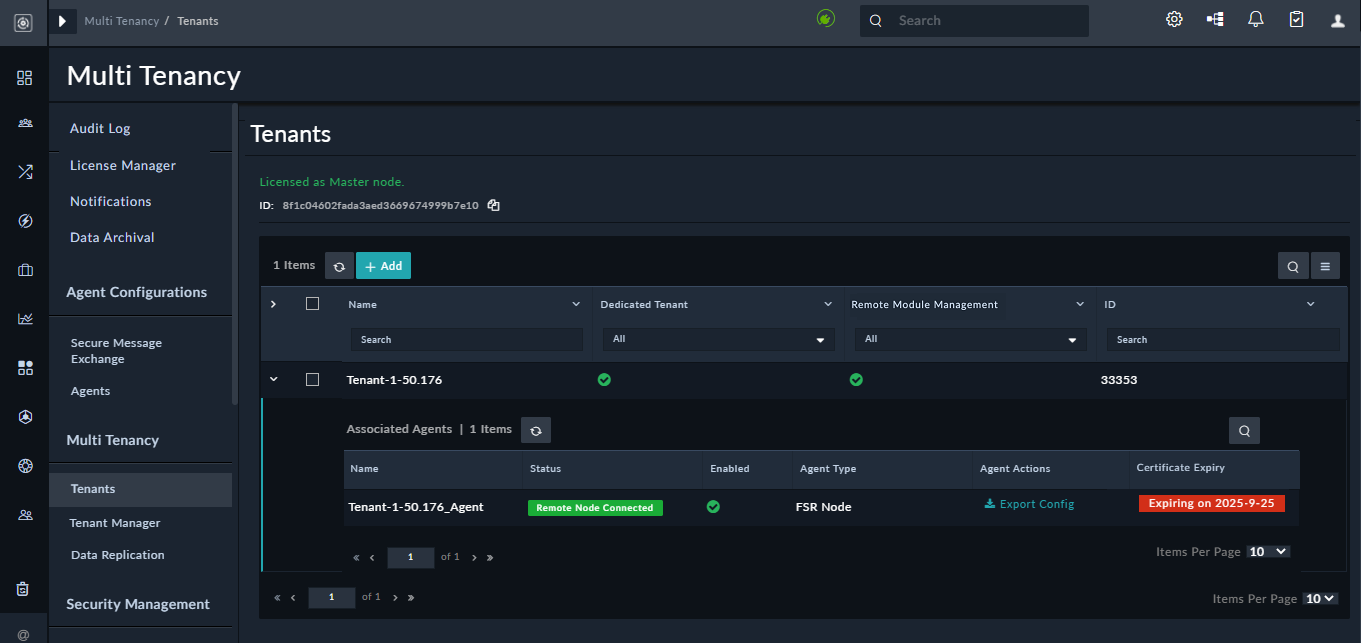Open the notifications bell
This screenshot has width=1361, height=643.
[x=1255, y=18]
